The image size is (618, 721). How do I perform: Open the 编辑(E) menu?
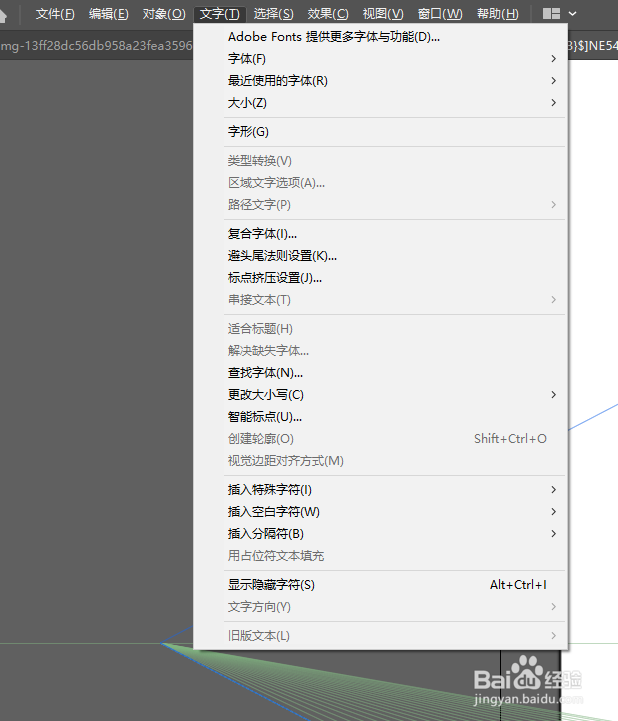pos(109,14)
